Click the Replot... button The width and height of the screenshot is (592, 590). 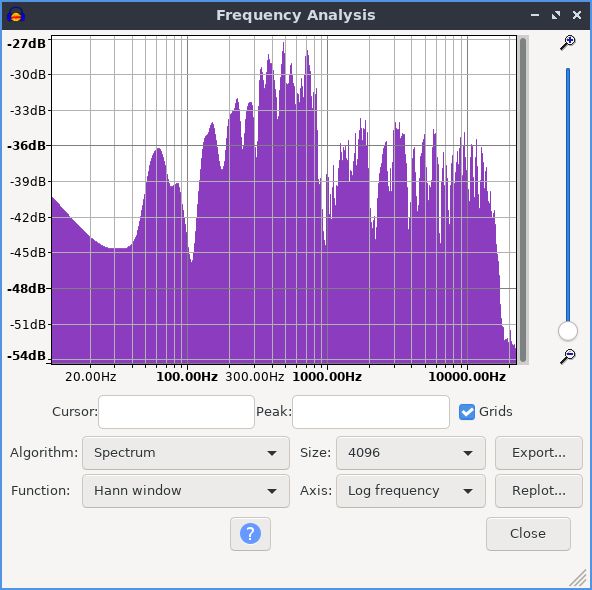pos(539,491)
